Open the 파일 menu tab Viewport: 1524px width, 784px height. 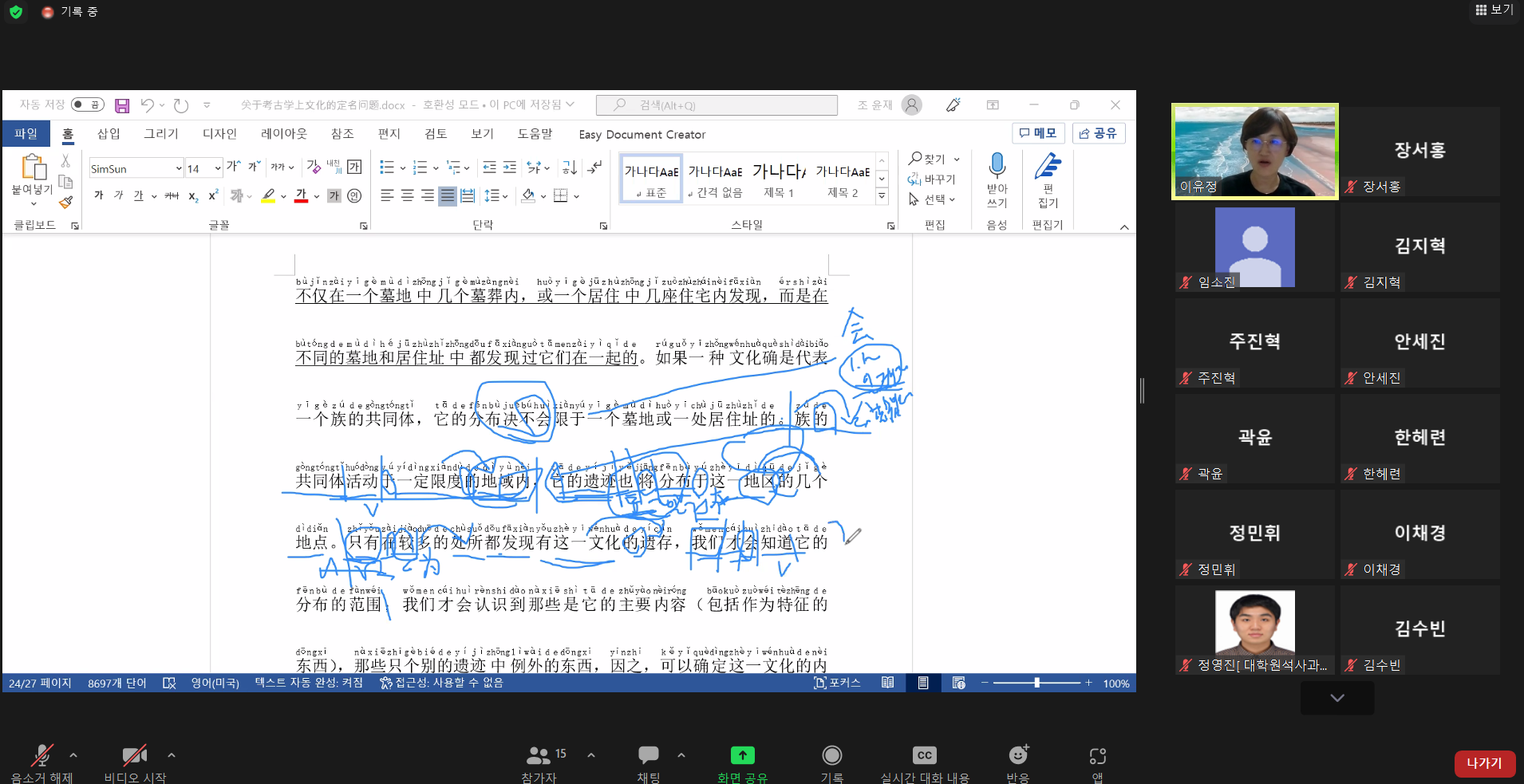coord(26,134)
